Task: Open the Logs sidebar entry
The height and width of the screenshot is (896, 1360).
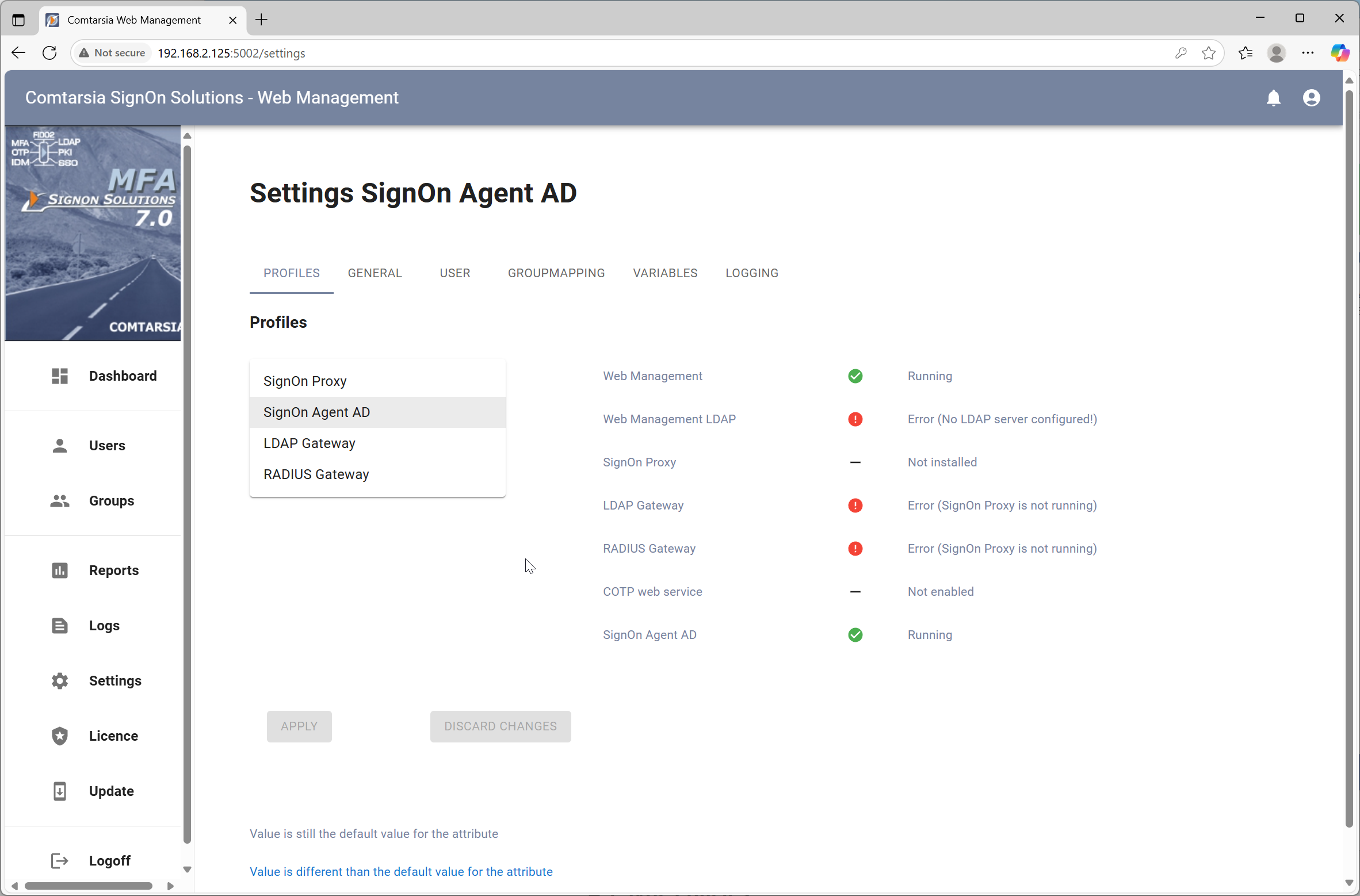Action: (104, 625)
